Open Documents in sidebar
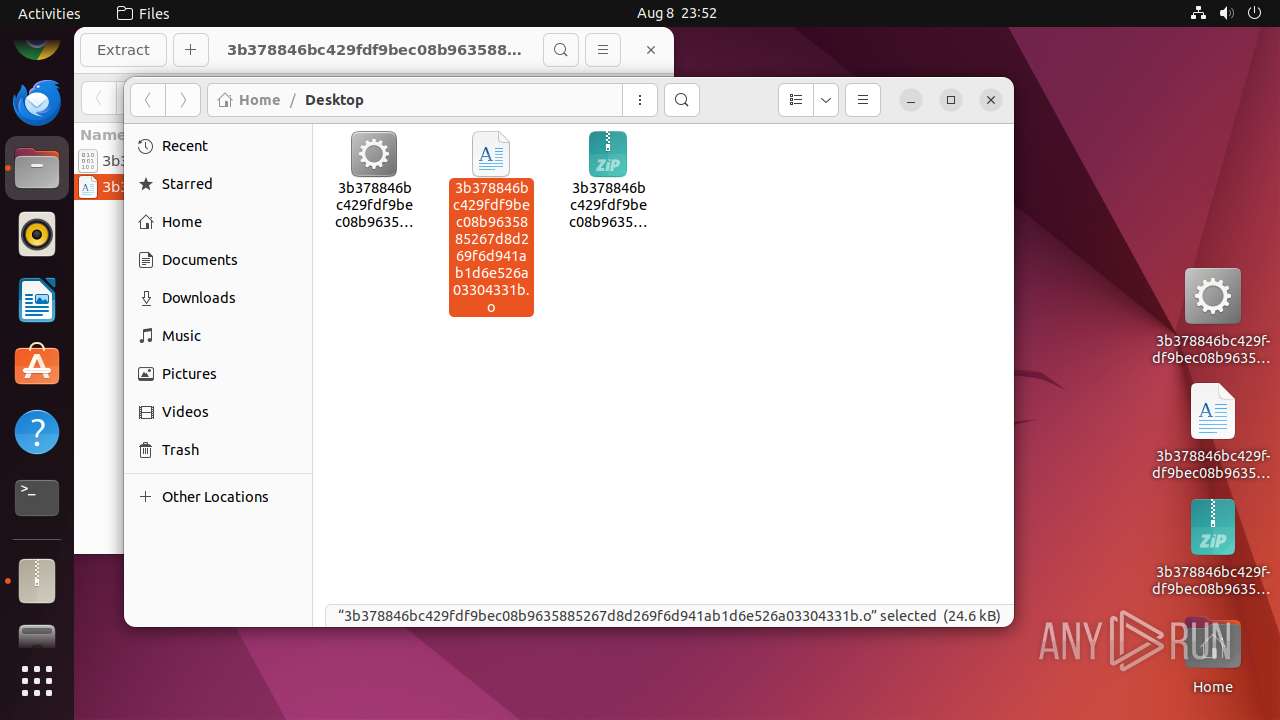The image size is (1280, 720). [218, 260]
